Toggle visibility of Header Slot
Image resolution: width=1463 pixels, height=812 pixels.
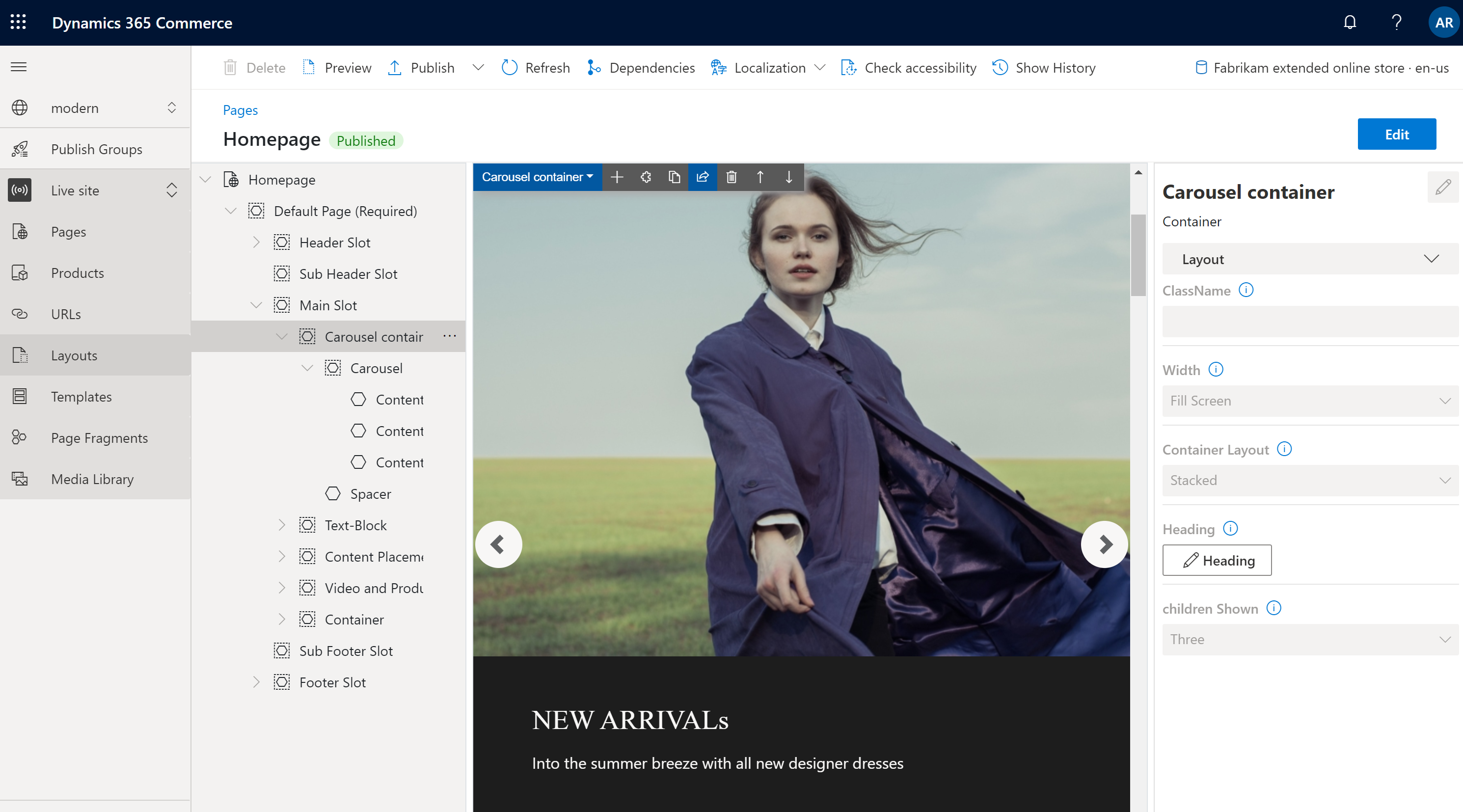pyautogui.click(x=257, y=242)
